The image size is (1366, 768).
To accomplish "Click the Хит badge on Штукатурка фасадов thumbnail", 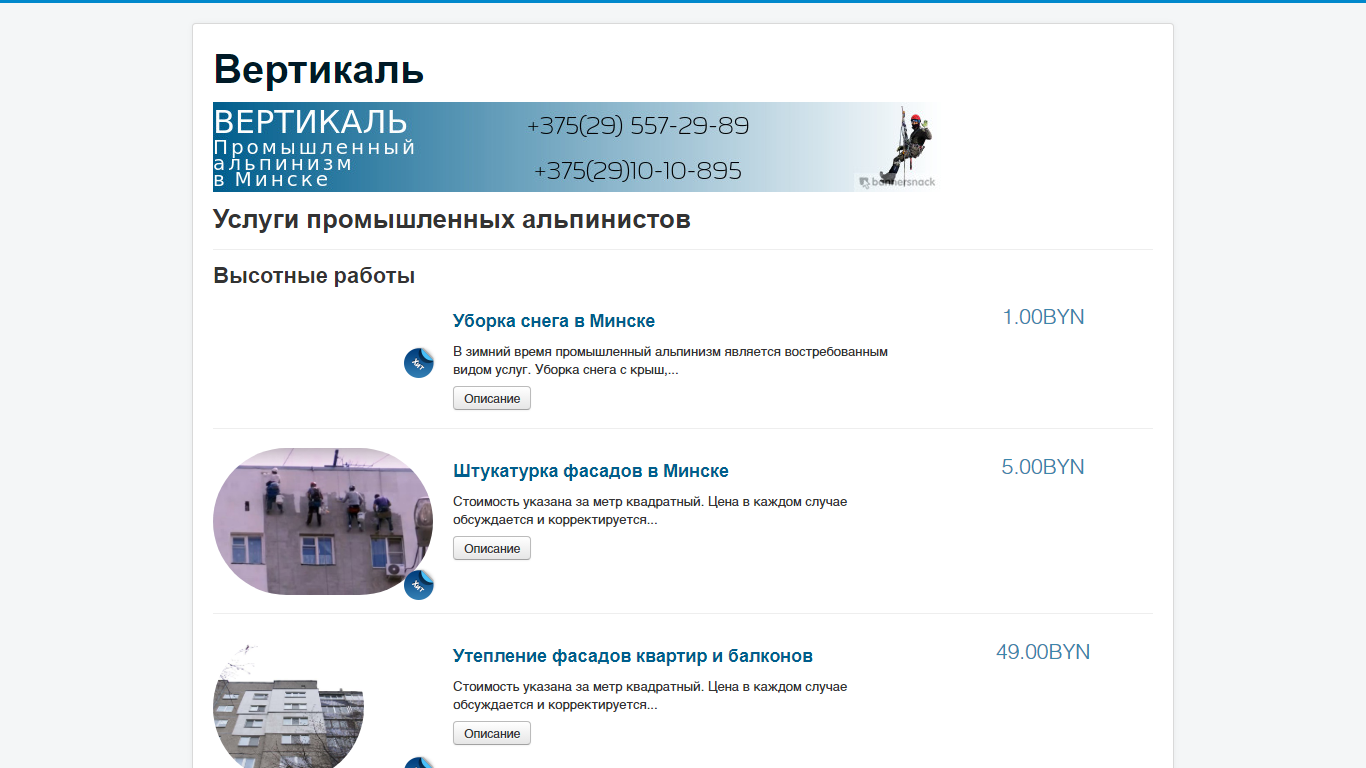I will 419,585.
